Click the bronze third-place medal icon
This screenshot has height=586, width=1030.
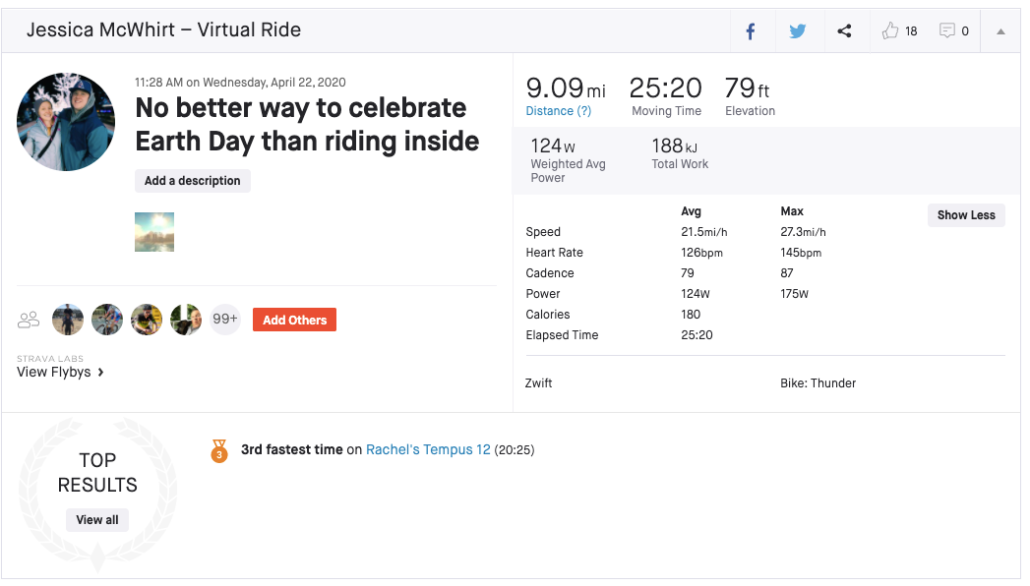click(219, 451)
